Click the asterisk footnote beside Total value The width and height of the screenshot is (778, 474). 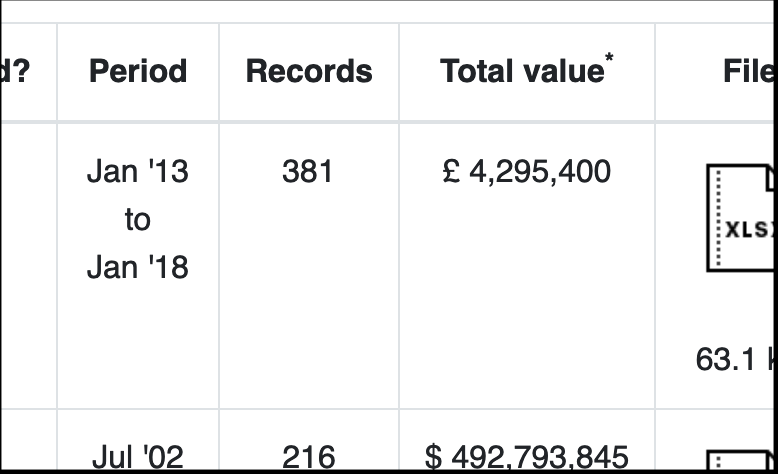click(x=609, y=59)
